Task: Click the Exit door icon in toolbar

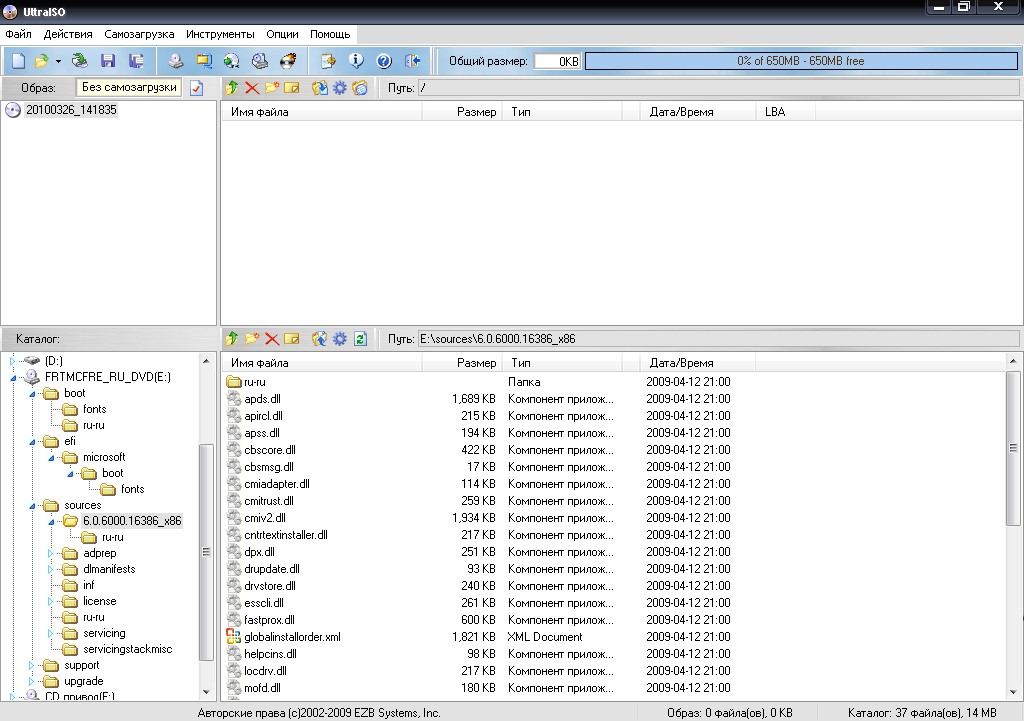Action: (x=412, y=61)
